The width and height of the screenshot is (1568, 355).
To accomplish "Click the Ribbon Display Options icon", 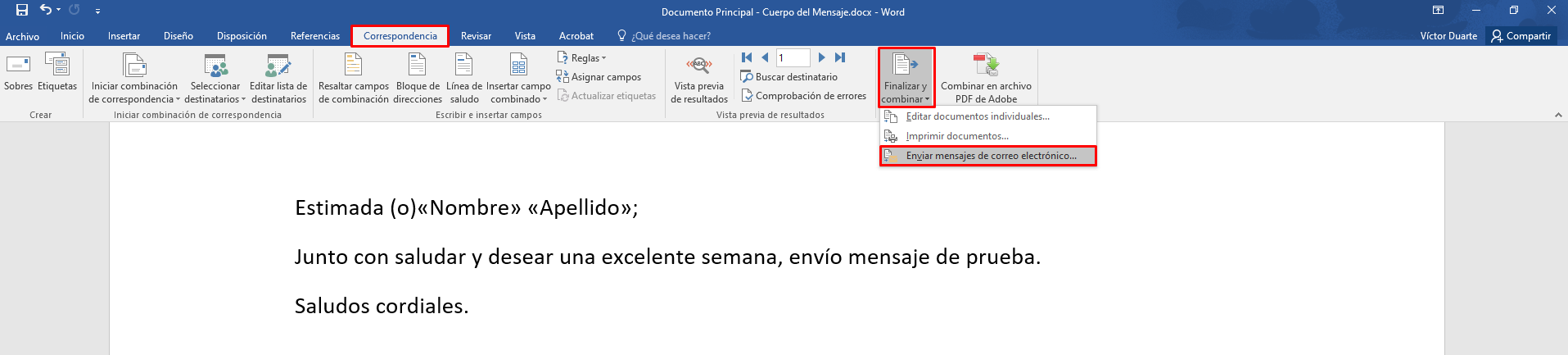I will 1438,11.
